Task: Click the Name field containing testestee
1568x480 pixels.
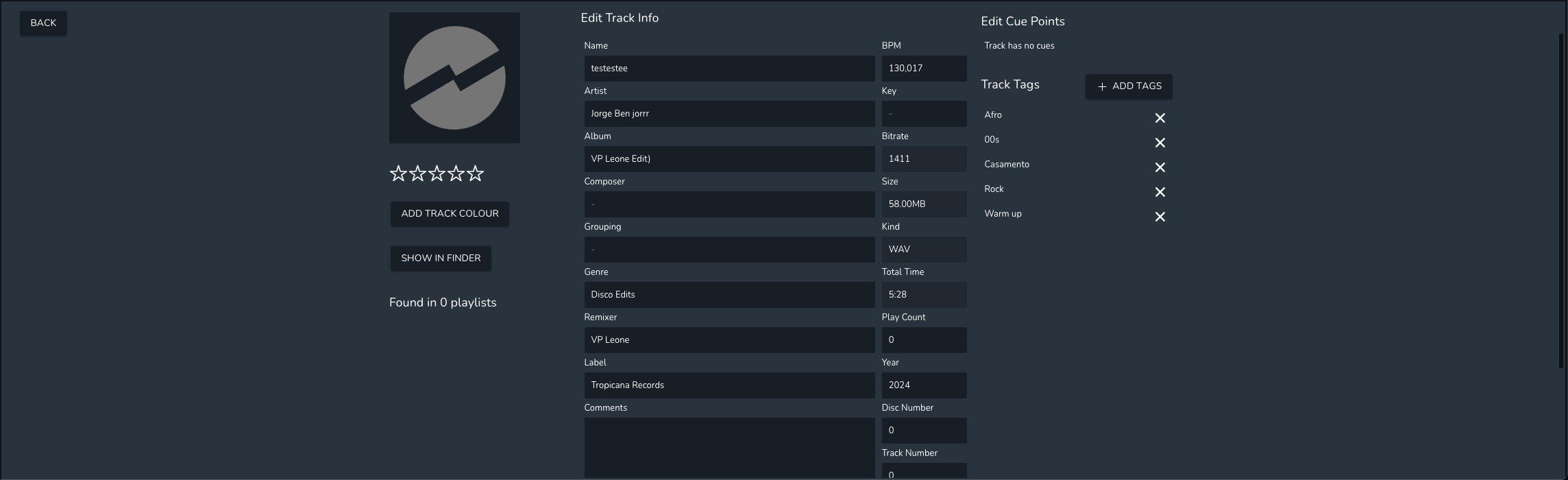Action: point(728,69)
